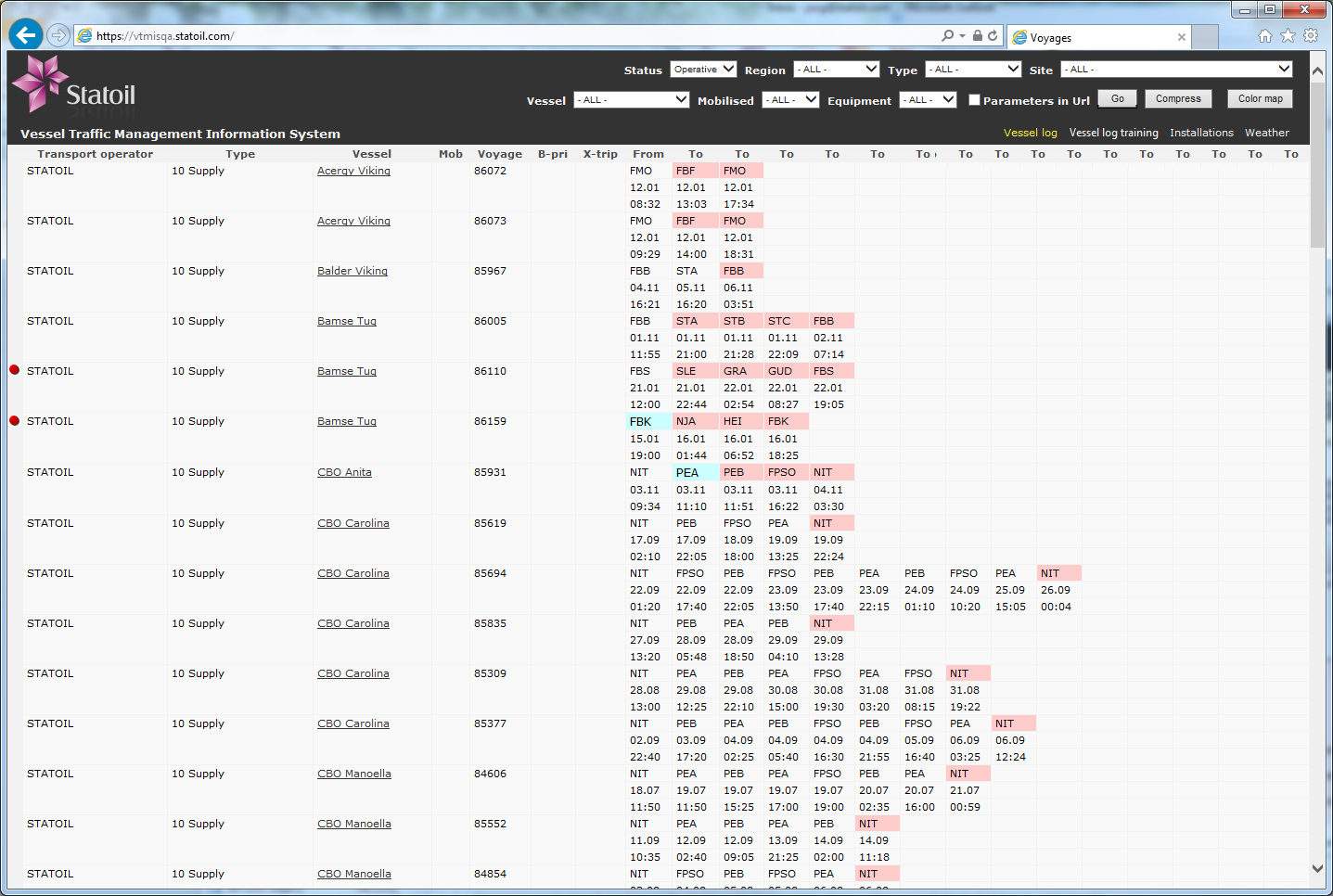
Task: Open the Vessel dropdown
Action: (x=632, y=100)
